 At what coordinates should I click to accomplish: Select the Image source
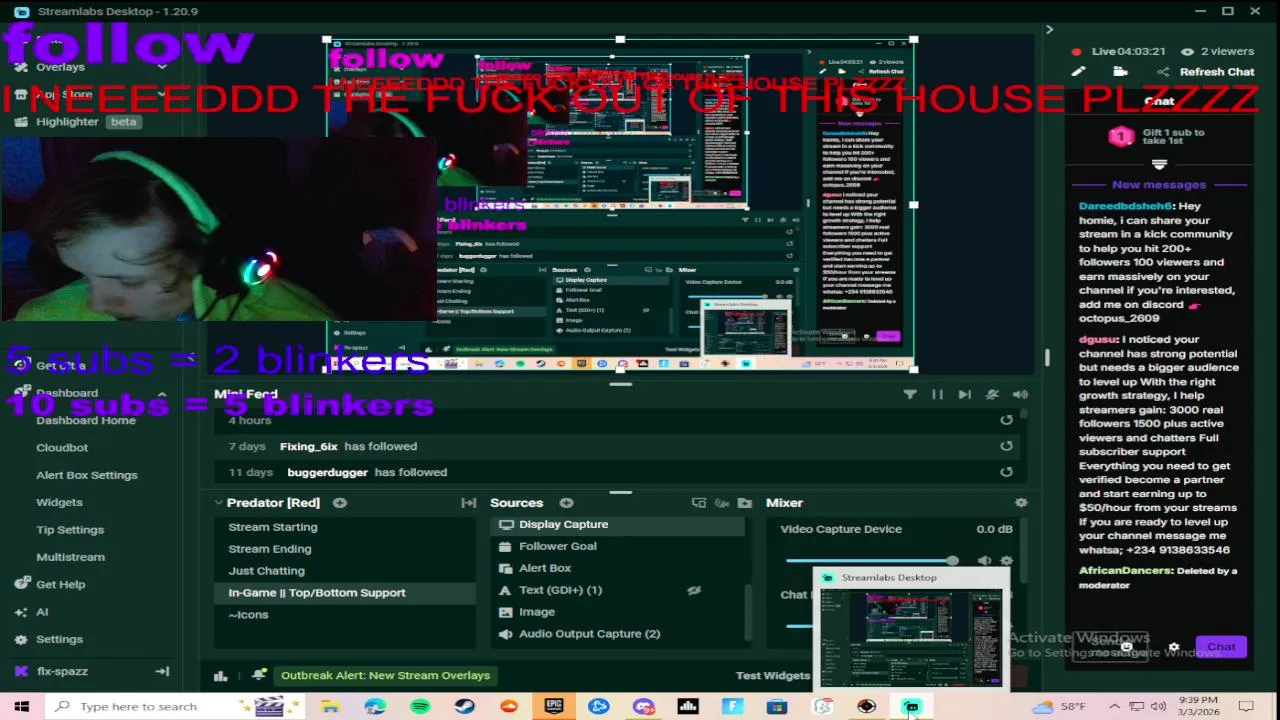(618, 612)
